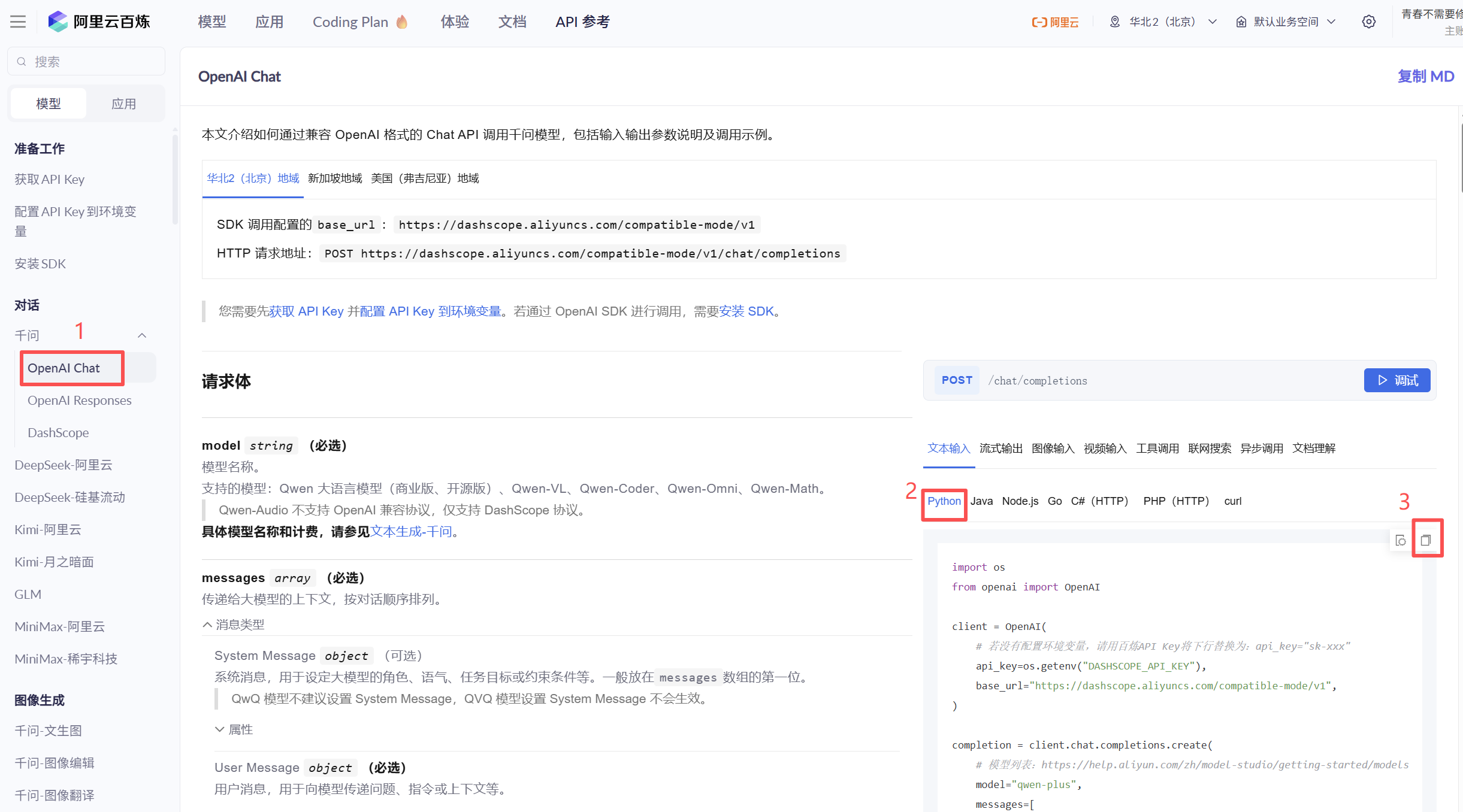Select the 异步调用 example tab
The width and height of the screenshot is (1463, 812).
(x=1262, y=449)
